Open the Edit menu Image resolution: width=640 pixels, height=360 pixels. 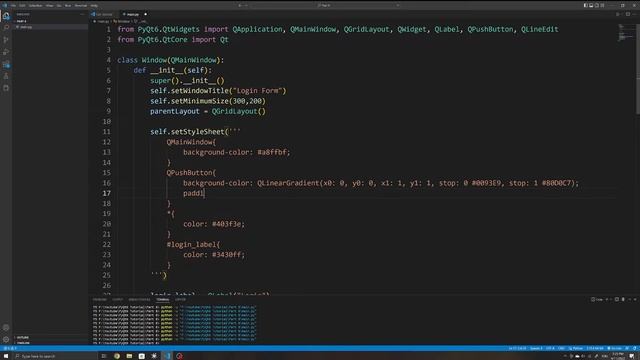pos(22,5)
